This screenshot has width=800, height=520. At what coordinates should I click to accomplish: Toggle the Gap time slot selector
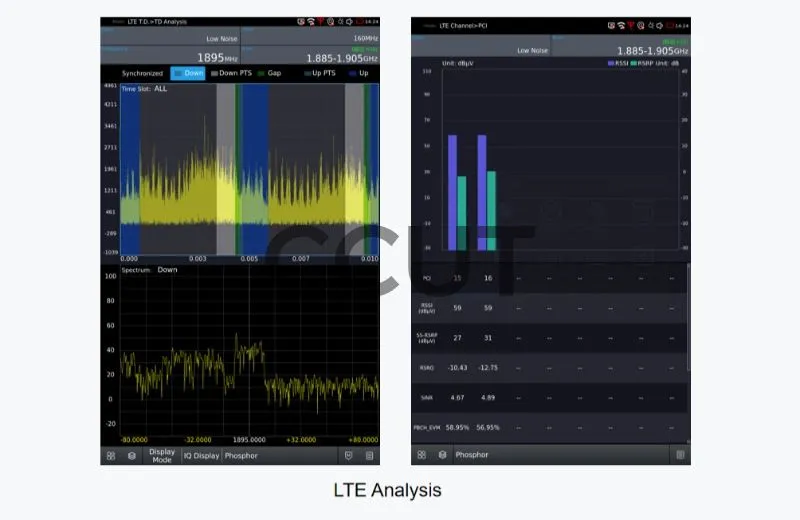click(x=270, y=73)
